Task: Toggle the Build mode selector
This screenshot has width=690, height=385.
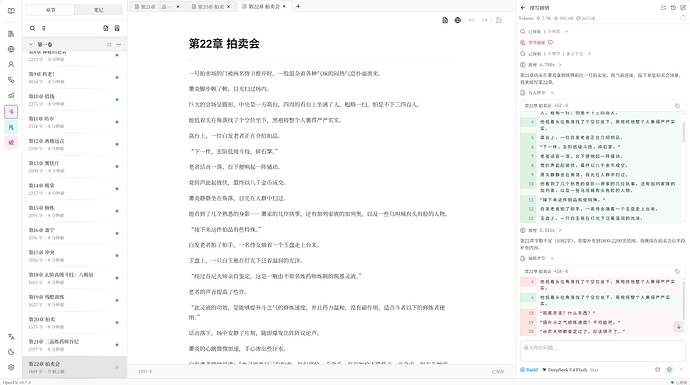Action: [529, 370]
